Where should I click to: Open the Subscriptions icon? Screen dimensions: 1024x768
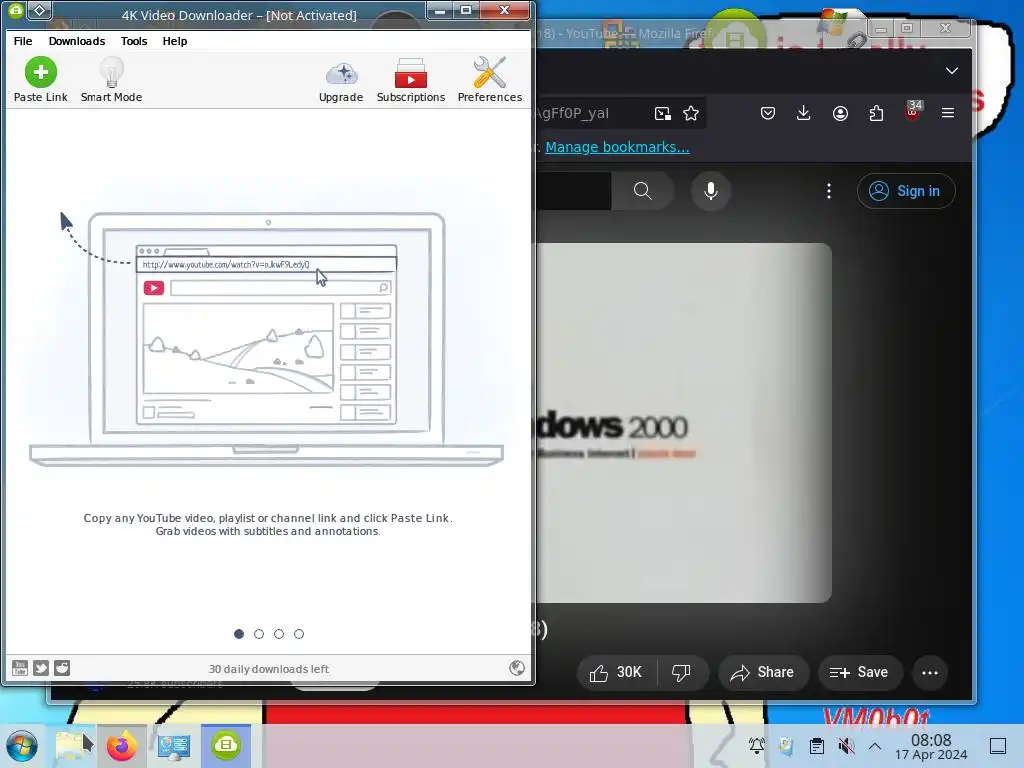tap(411, 80)
